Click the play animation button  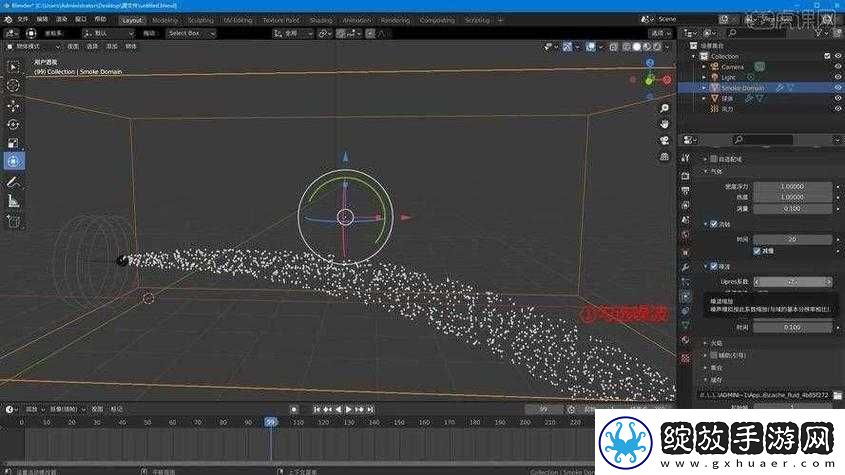coord(349,410)
